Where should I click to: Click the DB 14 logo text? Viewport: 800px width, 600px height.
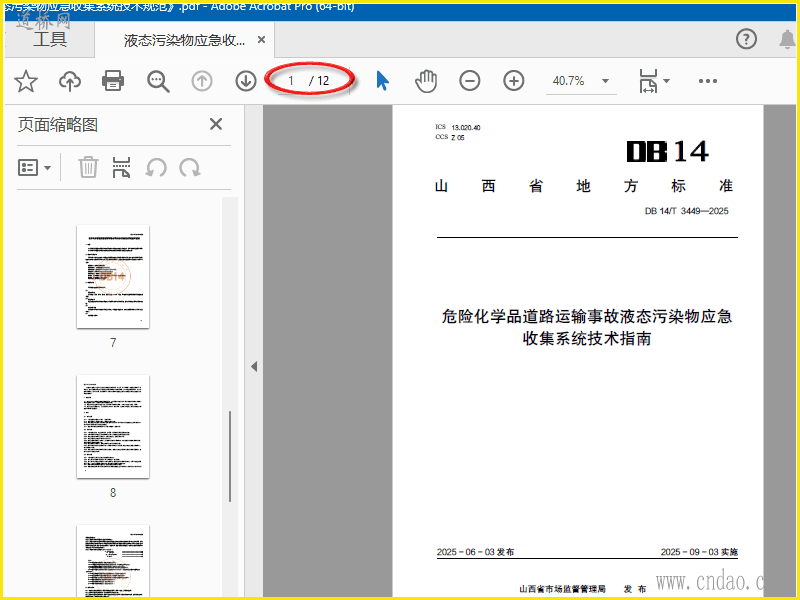click(x=667, y=152)
